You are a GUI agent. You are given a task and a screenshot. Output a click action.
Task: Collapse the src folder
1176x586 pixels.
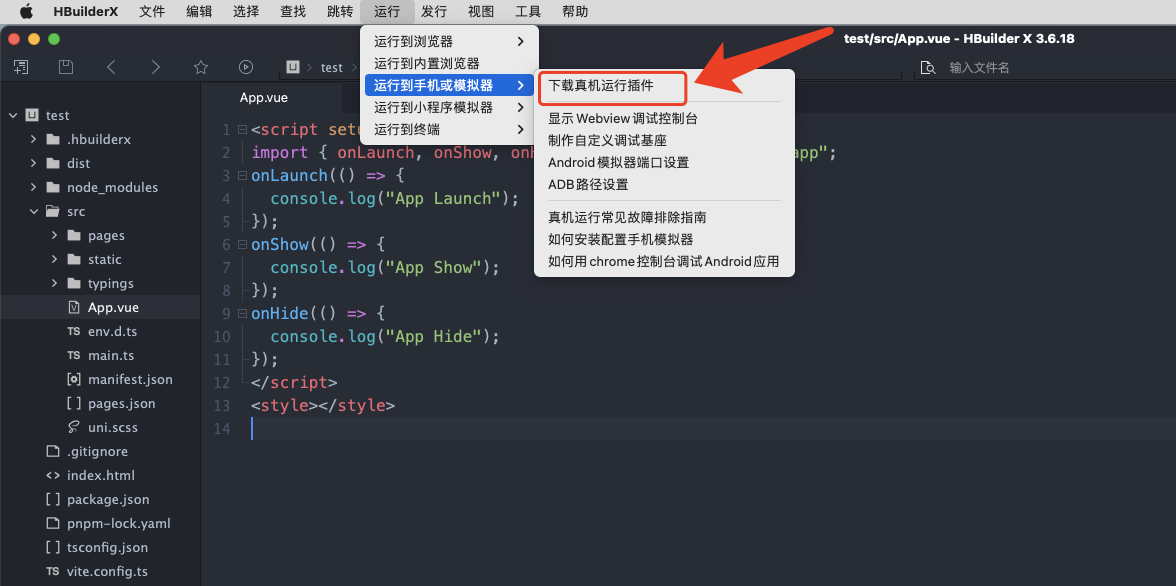coord(33,211)
